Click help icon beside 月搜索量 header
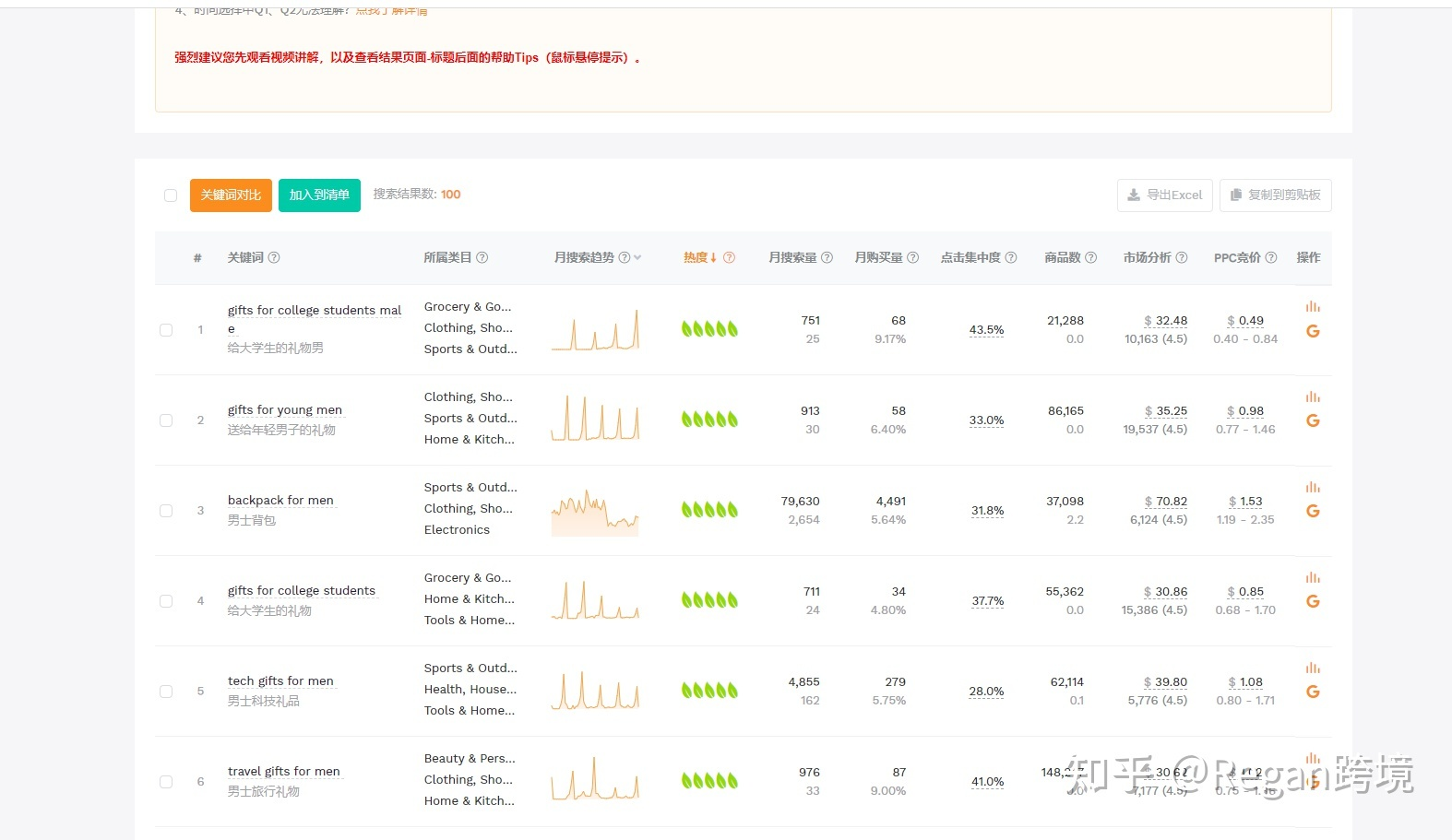 tap(827, 258)
